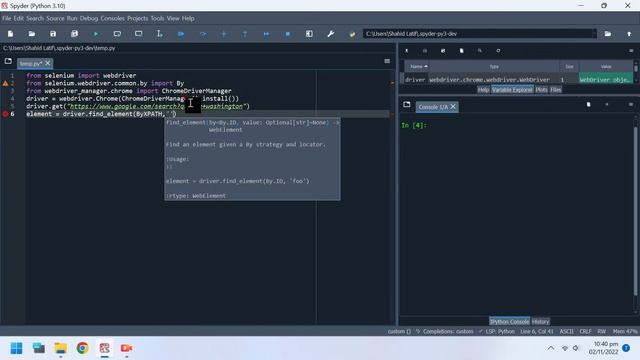The width and height of the screenshot is (640, 360).
Task: Close the Console 1/A tab
Action: point(453,107)
